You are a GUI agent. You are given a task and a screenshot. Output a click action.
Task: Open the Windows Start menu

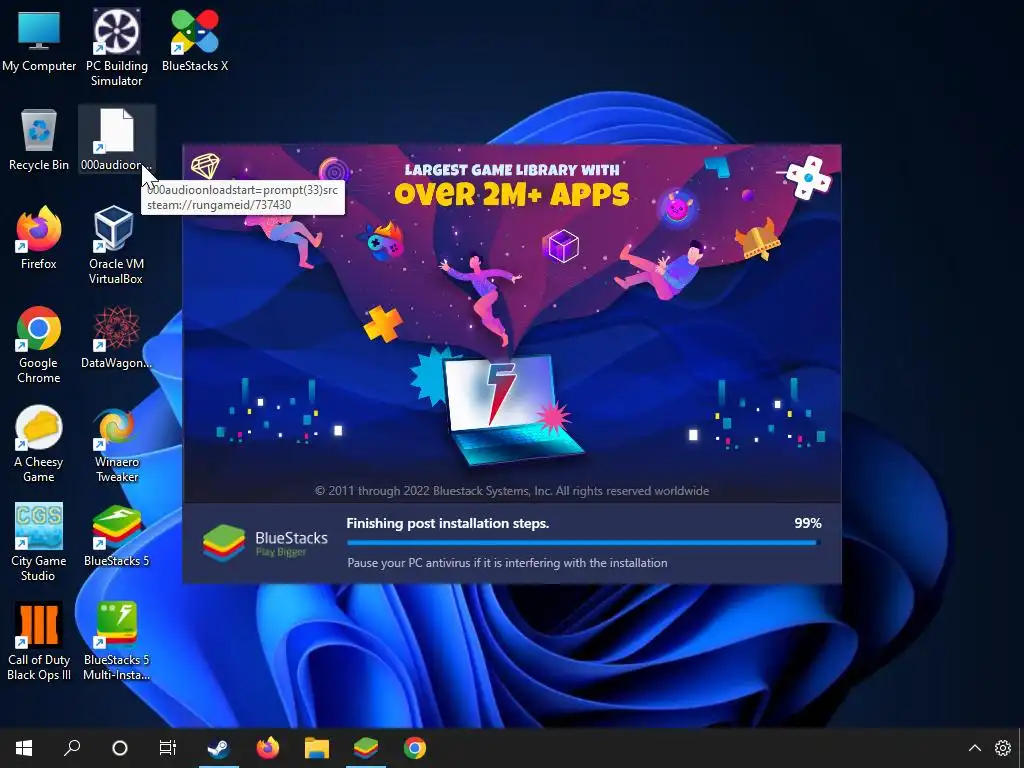(24, 748)
